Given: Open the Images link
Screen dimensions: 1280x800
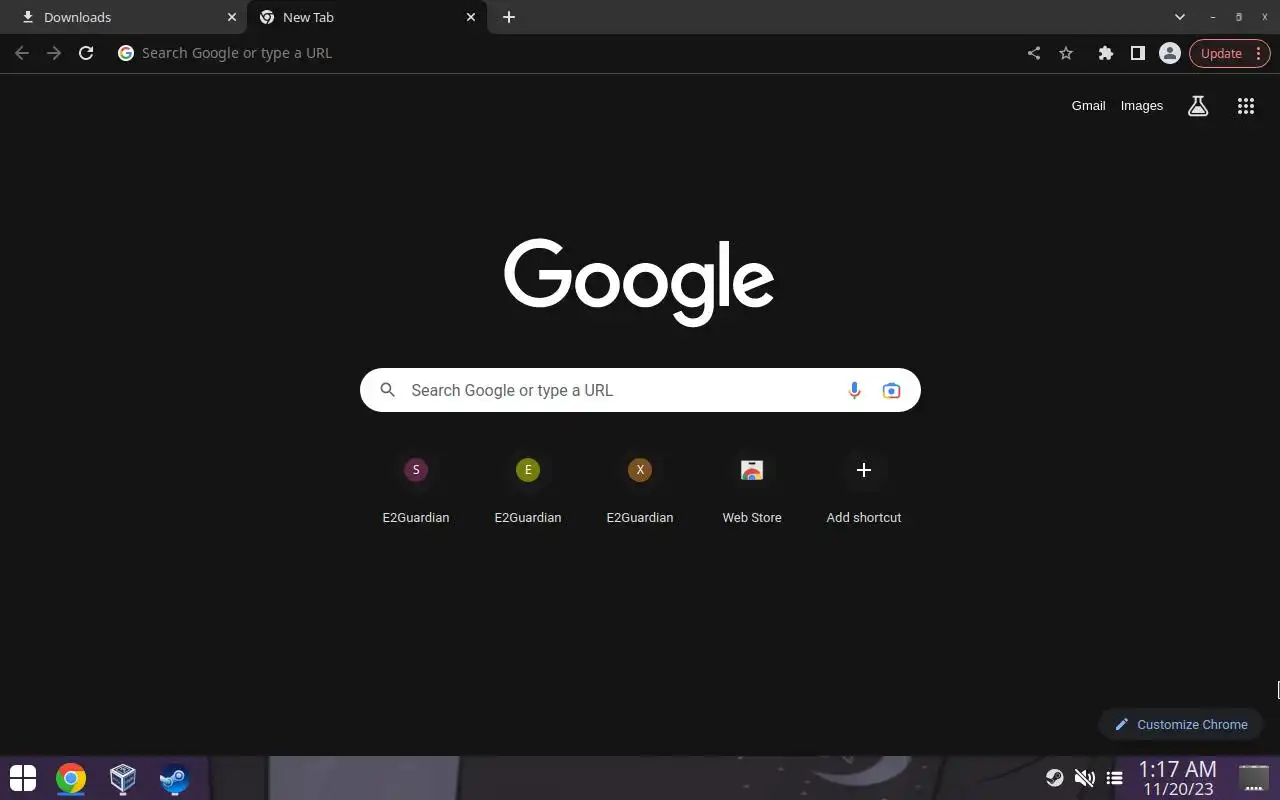Looking at the screenshot, I should [x=1142, y=106].
